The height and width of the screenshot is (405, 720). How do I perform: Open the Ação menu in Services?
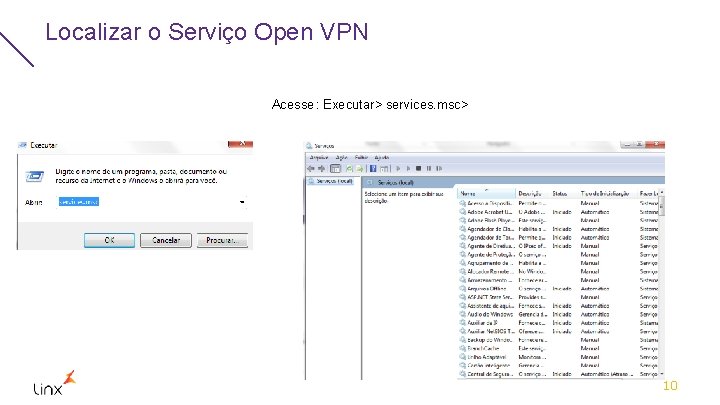coord(341,158)
